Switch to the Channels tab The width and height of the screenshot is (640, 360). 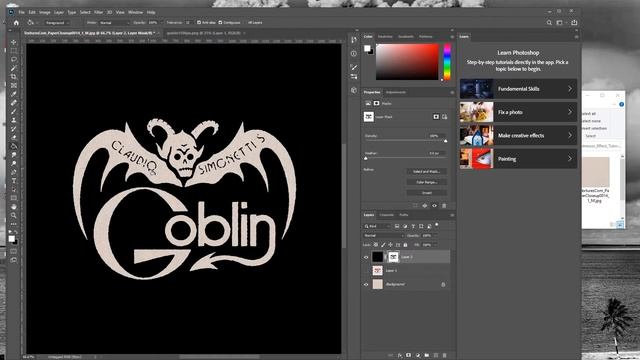coord(387,215)
